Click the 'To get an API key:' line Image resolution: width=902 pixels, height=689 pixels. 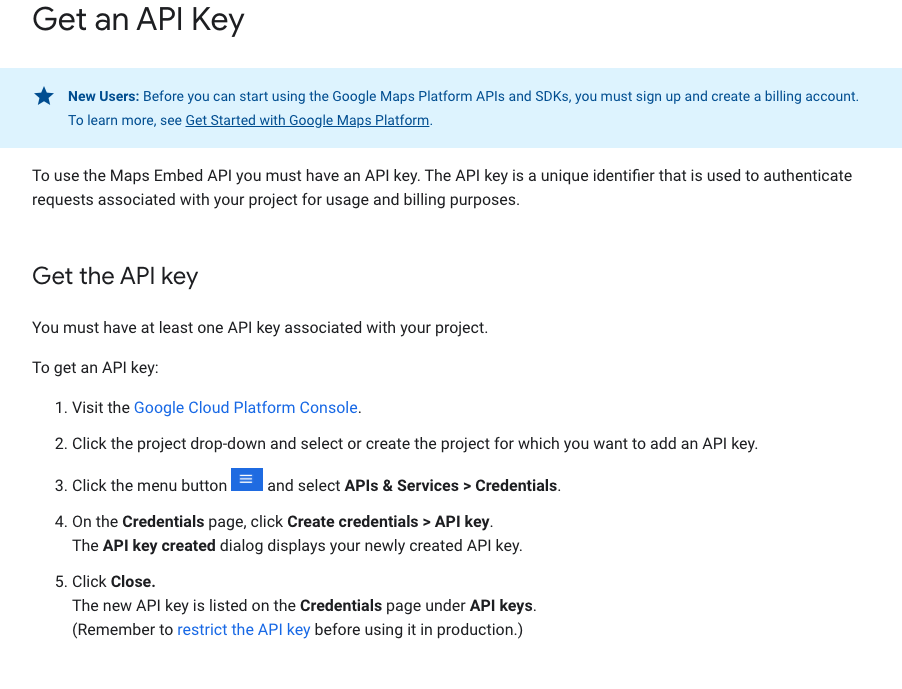pos(95,368)
